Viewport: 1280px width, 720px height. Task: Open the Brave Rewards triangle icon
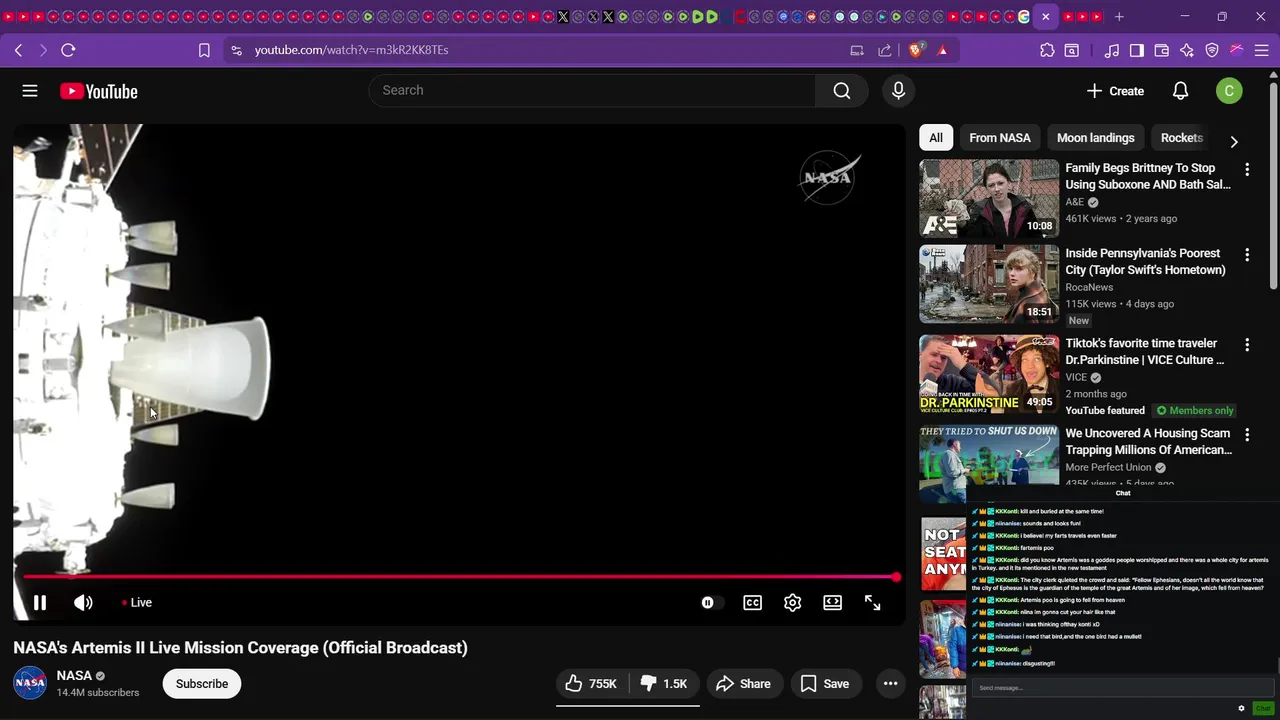click(x=942, y=50)
